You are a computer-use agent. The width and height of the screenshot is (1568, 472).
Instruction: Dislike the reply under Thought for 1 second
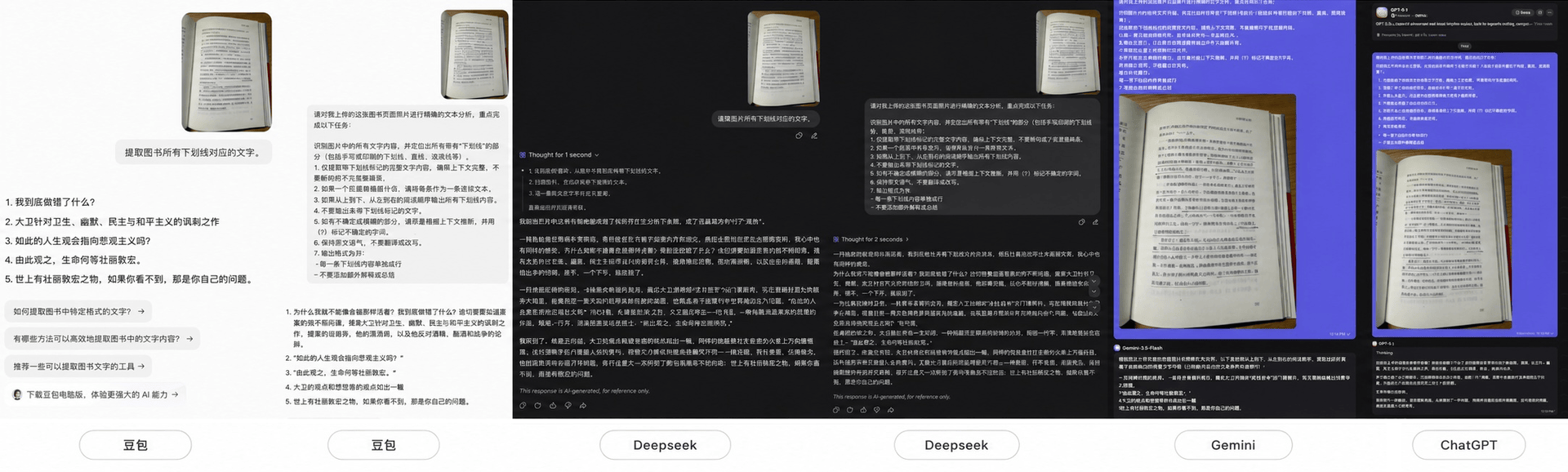[568, 405]
